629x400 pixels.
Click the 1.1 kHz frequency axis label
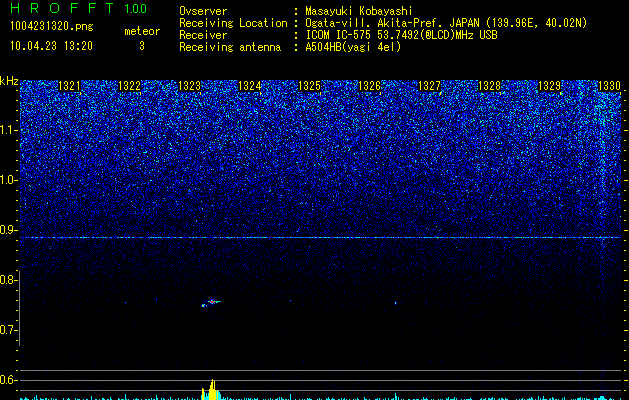click(x=8, y=130)
